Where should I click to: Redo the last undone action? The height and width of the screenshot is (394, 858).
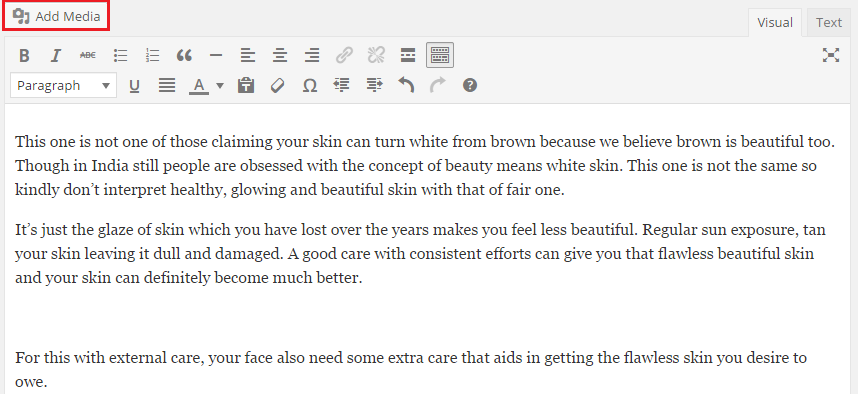pyautogui.click(x=438, y=85)
